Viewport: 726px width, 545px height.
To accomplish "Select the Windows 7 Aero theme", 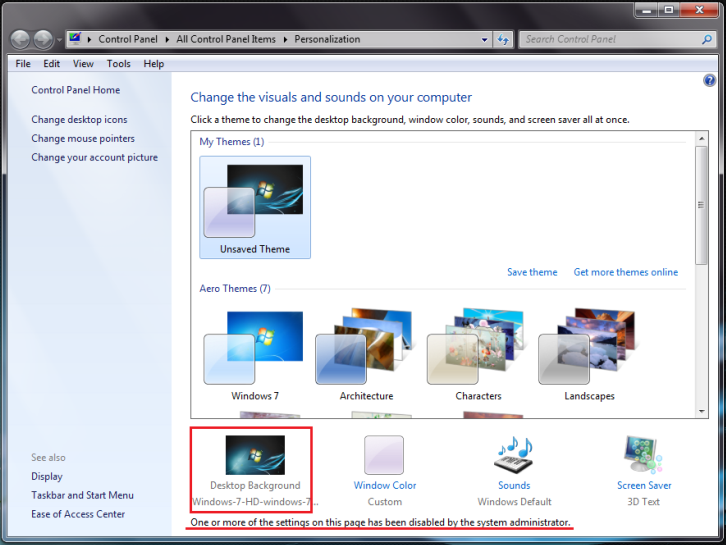I will tap(255, 356).
